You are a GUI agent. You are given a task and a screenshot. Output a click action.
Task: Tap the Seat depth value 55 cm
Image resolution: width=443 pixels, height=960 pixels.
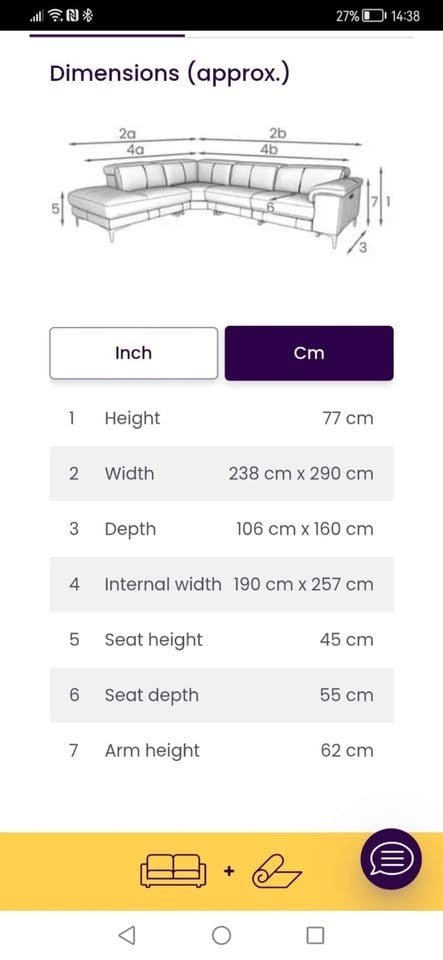[346, 695]
